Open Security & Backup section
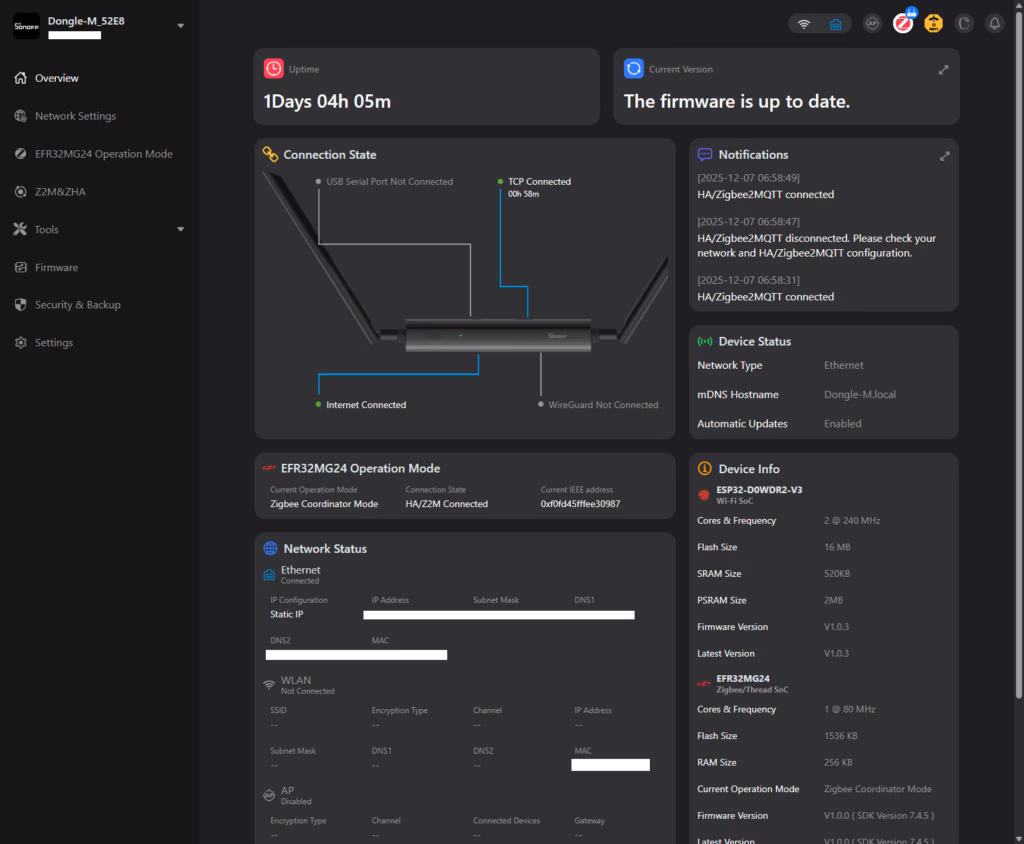 (77, 305)
